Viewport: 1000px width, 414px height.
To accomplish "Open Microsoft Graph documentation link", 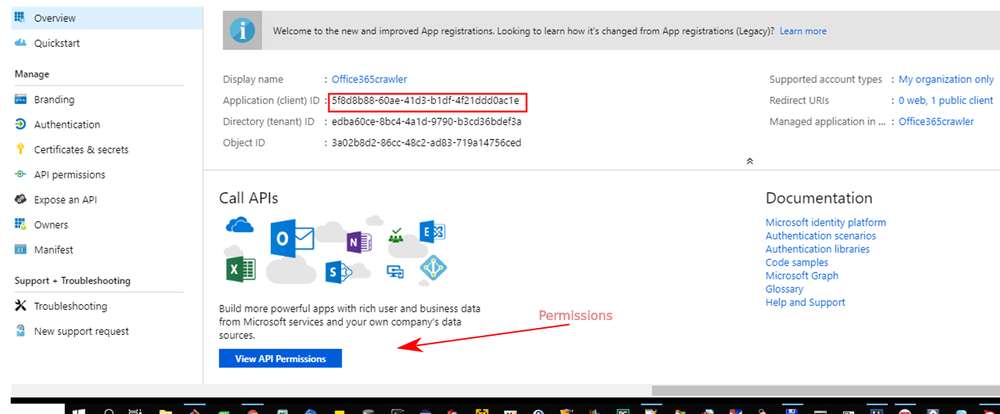I will coord(802,276).
